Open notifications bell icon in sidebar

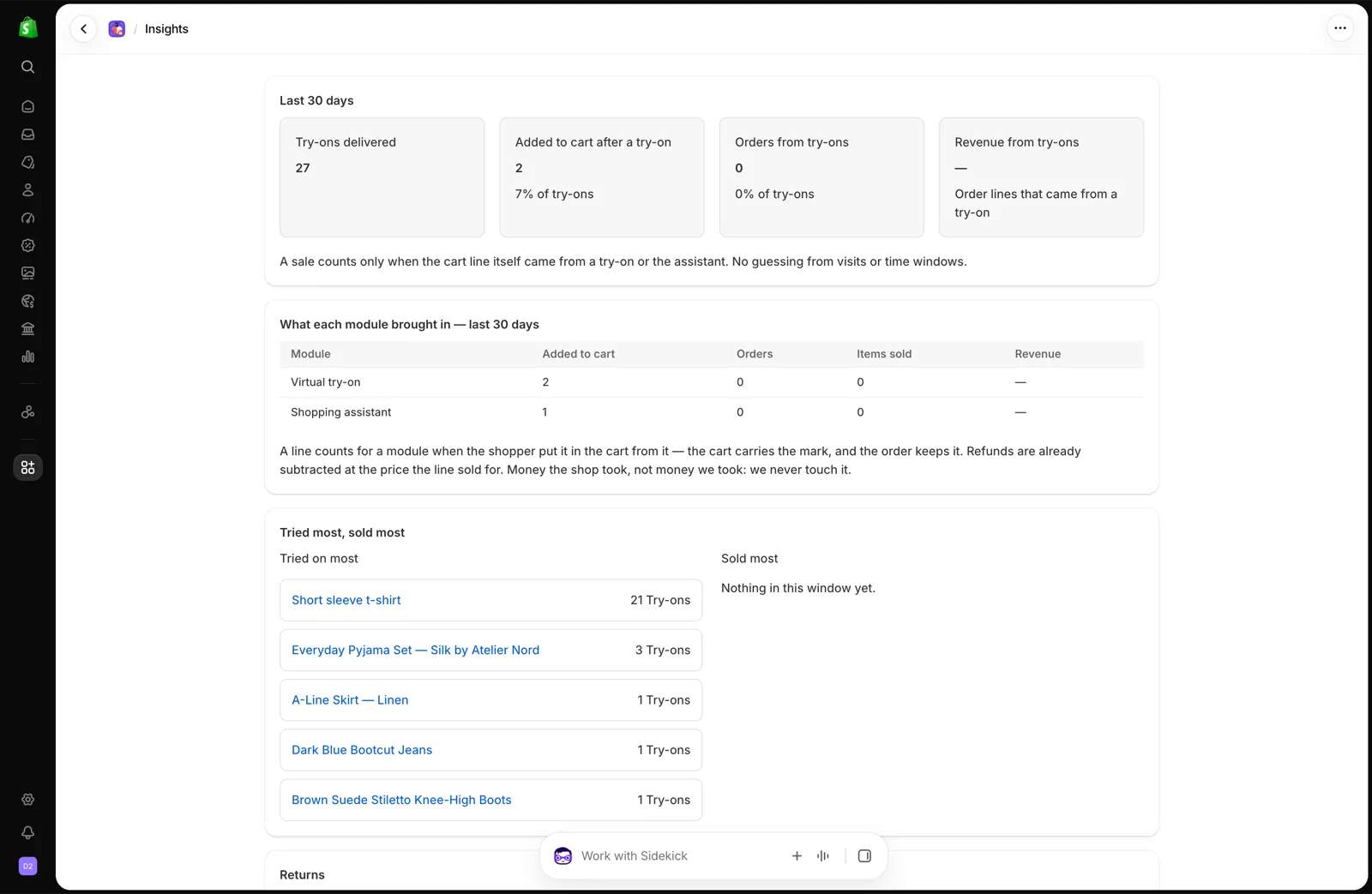(27, 832)
